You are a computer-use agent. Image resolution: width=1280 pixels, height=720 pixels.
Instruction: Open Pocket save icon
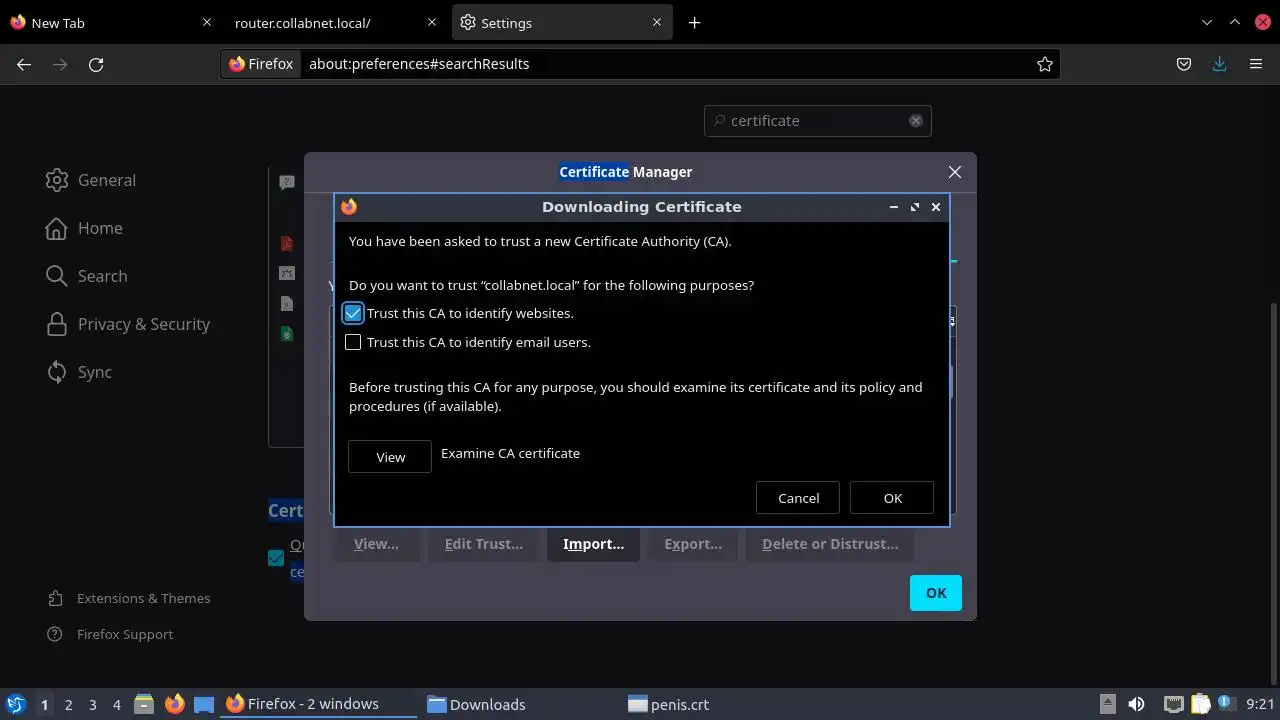pyautogui.click(x=1184, y=64)
